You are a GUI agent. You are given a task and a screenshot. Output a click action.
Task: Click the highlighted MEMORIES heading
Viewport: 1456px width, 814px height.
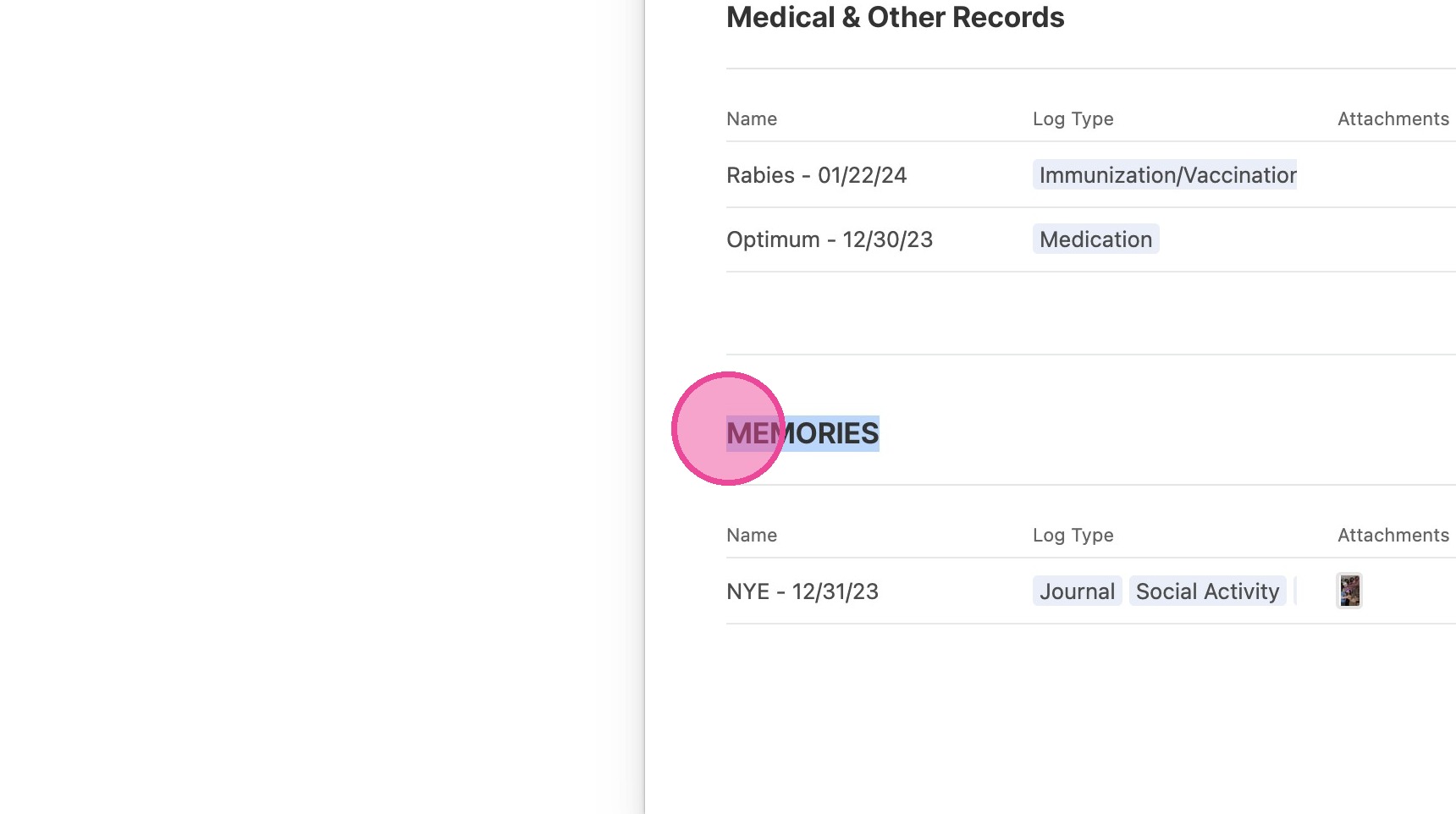802,433
